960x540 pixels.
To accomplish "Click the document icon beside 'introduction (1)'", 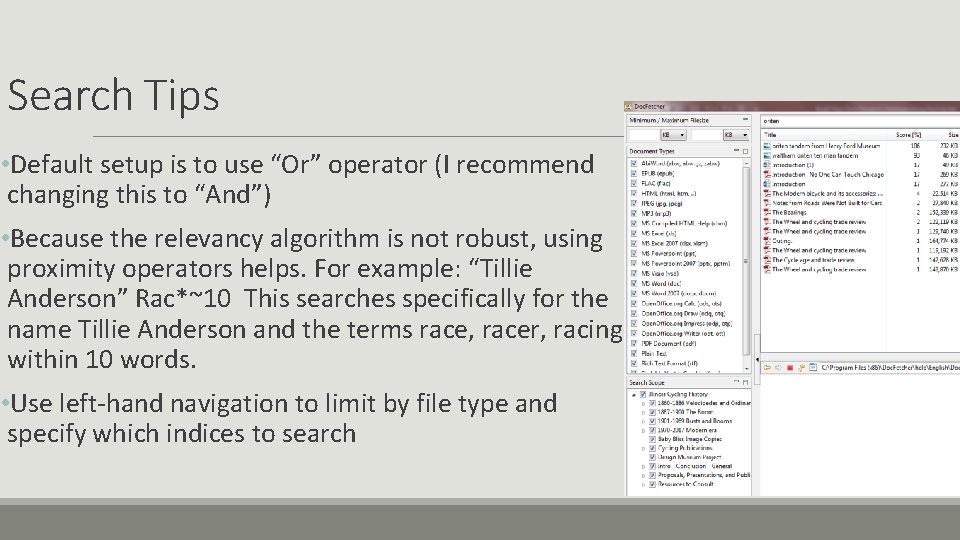I will pos(767,165).
